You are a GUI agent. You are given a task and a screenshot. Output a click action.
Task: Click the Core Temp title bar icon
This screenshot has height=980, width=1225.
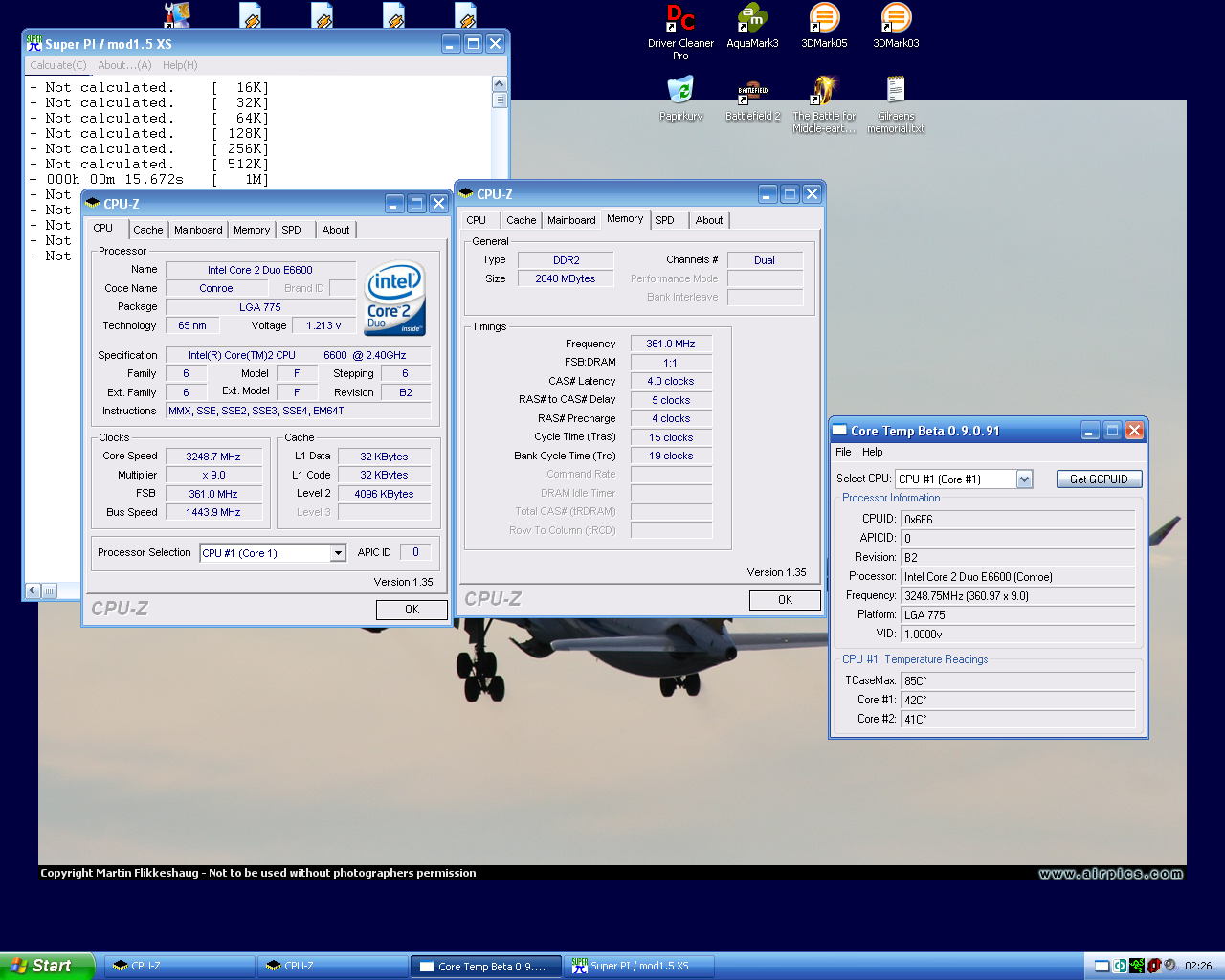pyautogui.click(x=839, y=431)
